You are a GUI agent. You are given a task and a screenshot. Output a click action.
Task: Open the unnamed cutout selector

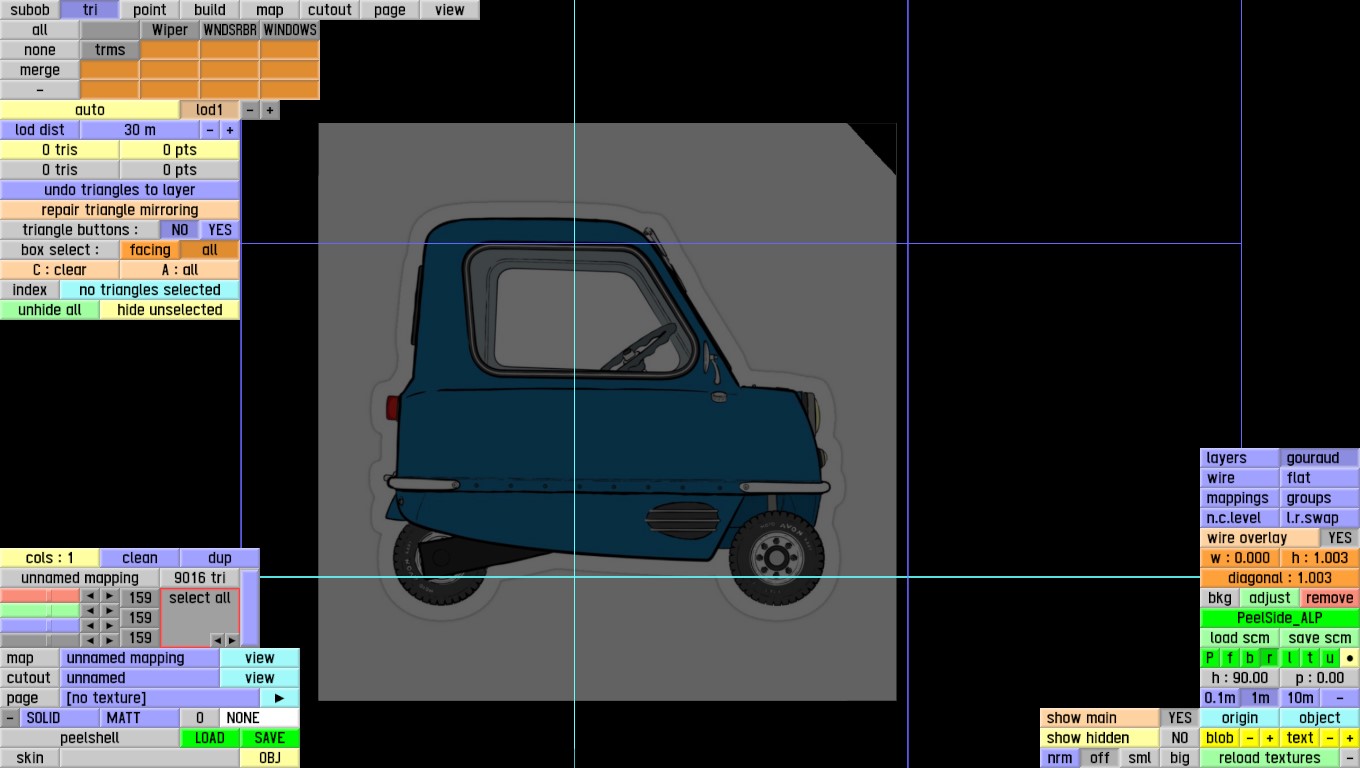pyautogui.click(x=140, y=678)
